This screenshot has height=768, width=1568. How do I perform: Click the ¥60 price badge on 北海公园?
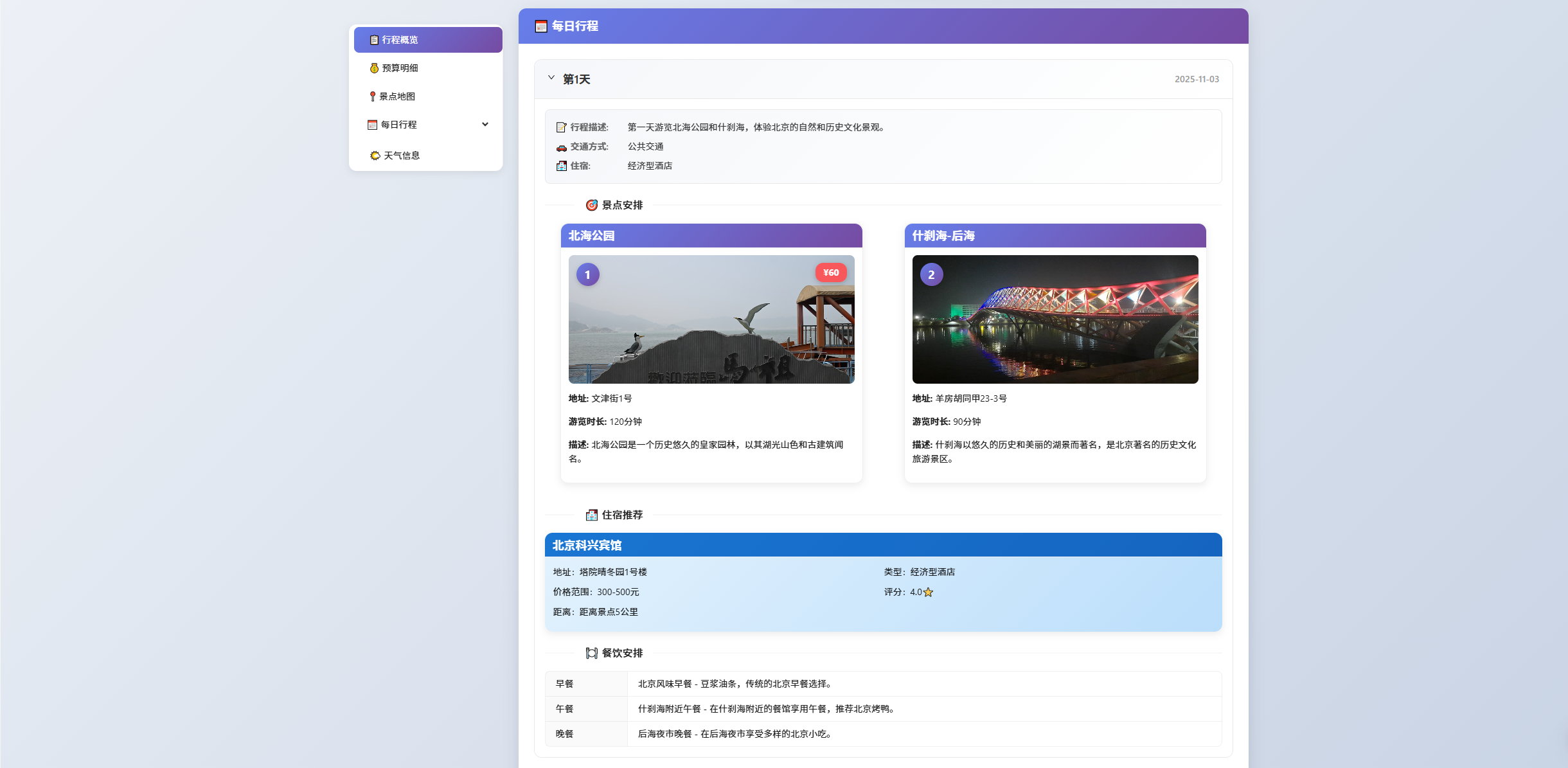[x=831, y=272]
